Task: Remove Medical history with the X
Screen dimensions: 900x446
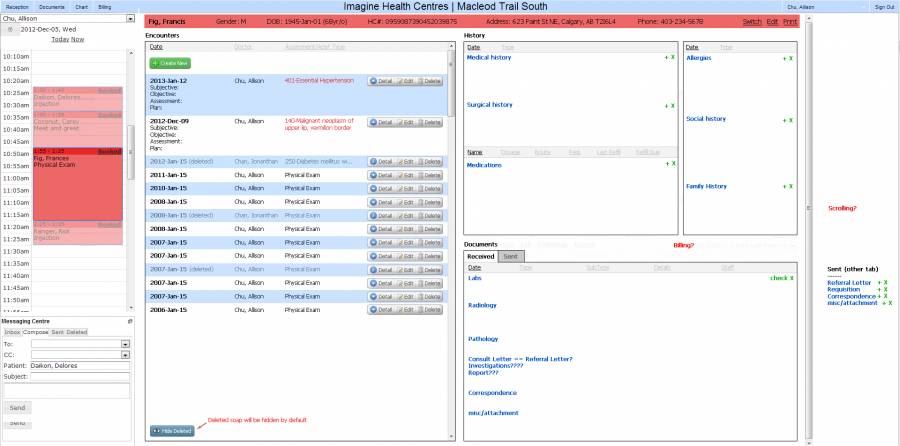Action: click(673, 57)
